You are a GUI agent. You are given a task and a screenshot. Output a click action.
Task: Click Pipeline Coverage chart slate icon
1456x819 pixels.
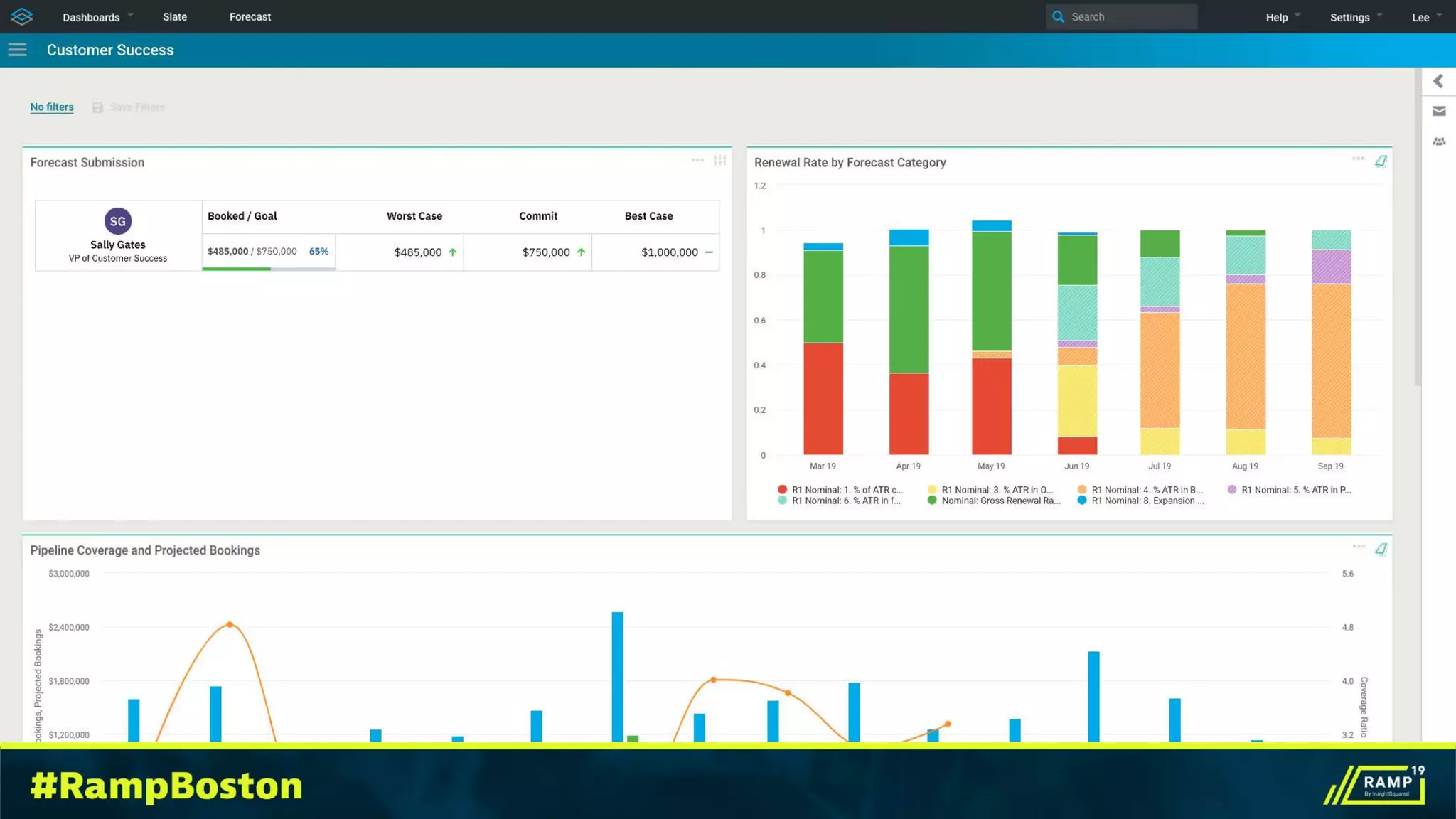[x=1381, y=549]
